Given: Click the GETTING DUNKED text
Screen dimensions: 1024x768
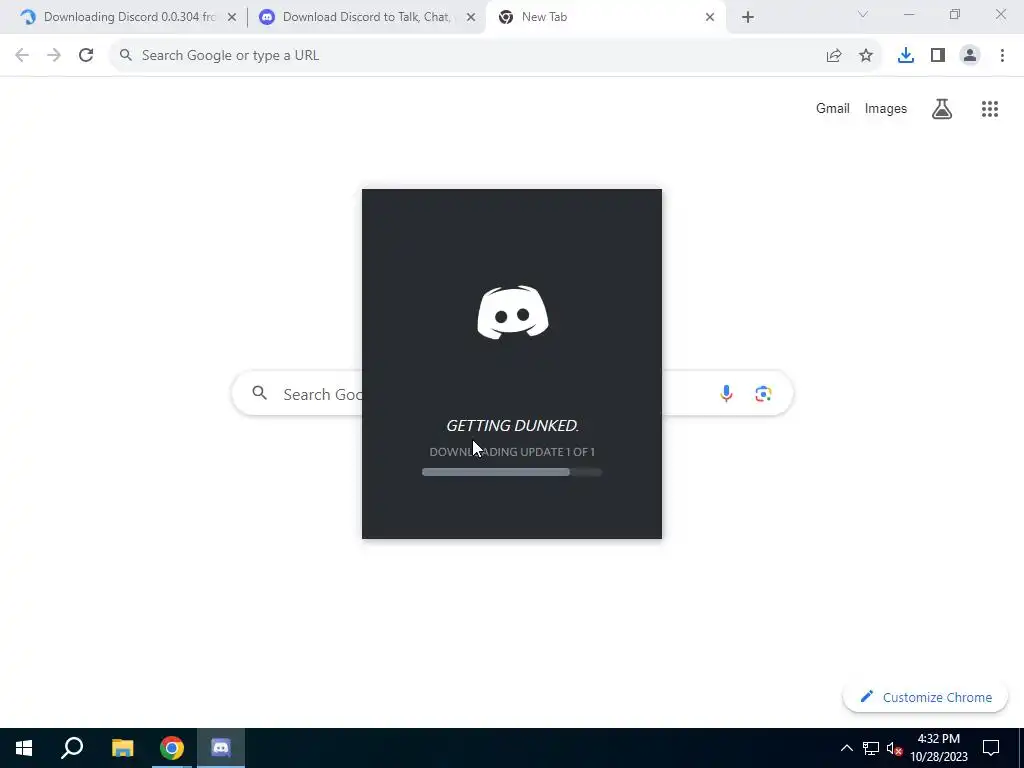Looking at the screenshot, I should tap(513, 425).
